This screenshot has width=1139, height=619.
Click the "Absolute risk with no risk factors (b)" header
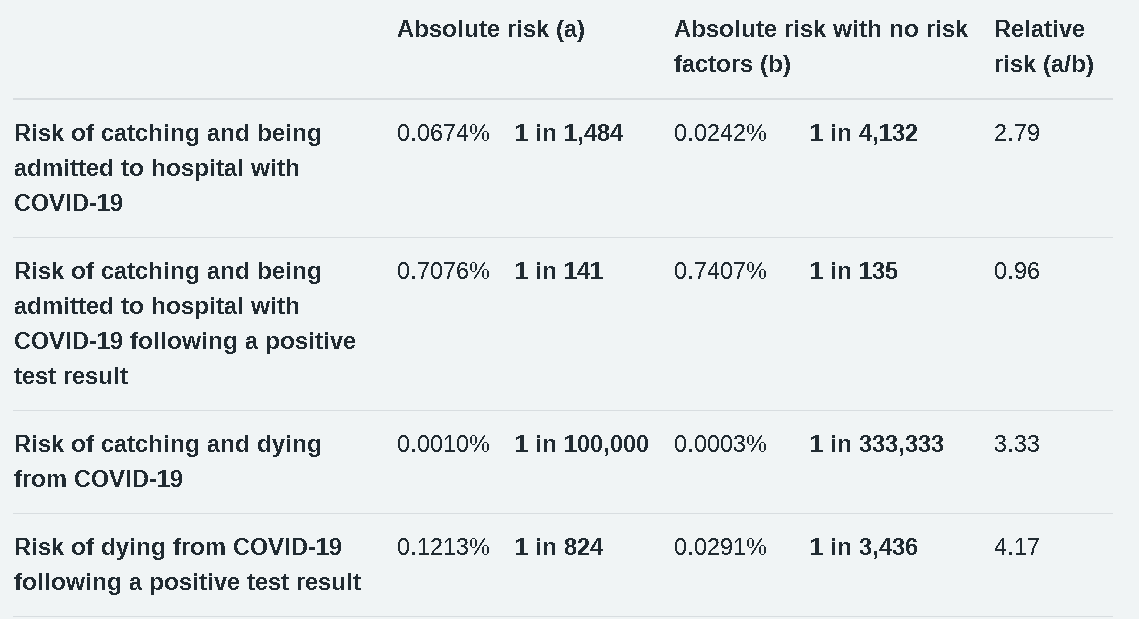click(x=820, y=46)
